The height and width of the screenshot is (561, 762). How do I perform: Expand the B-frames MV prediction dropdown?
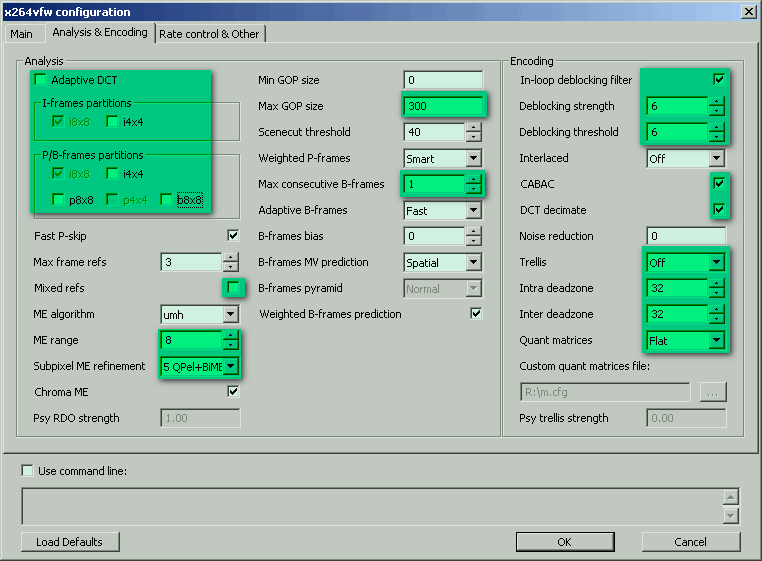click(x=473, y=262)
